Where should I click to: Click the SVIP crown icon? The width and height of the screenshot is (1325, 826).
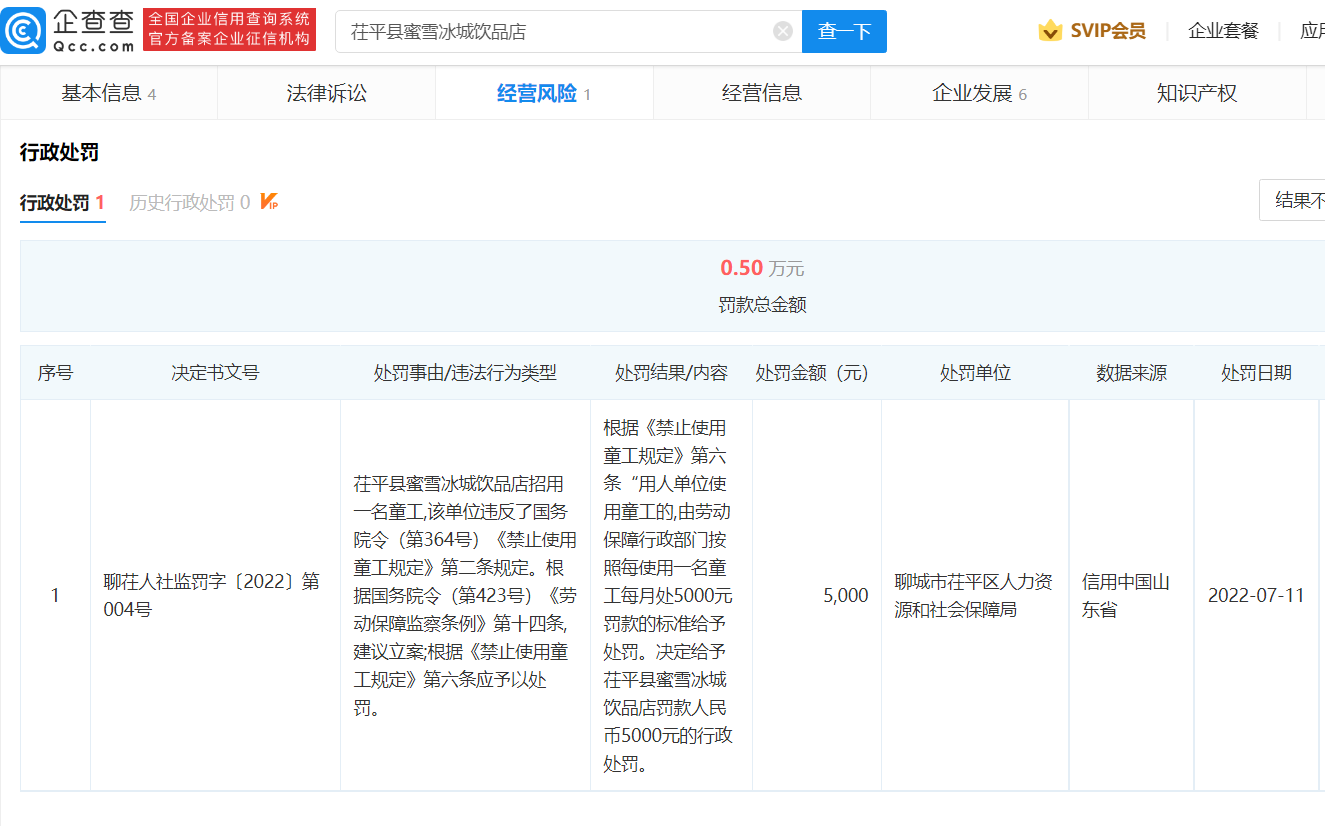click(1050, 31)
